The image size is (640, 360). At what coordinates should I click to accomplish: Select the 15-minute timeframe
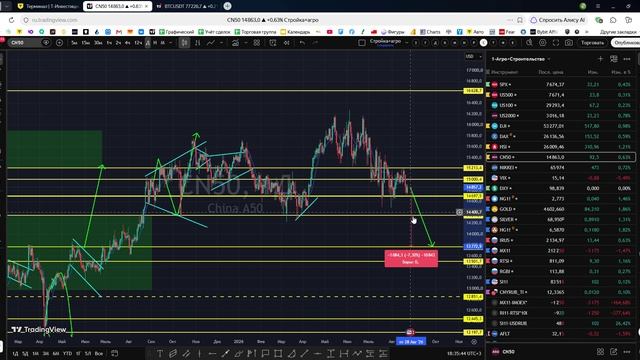(85, 43)
